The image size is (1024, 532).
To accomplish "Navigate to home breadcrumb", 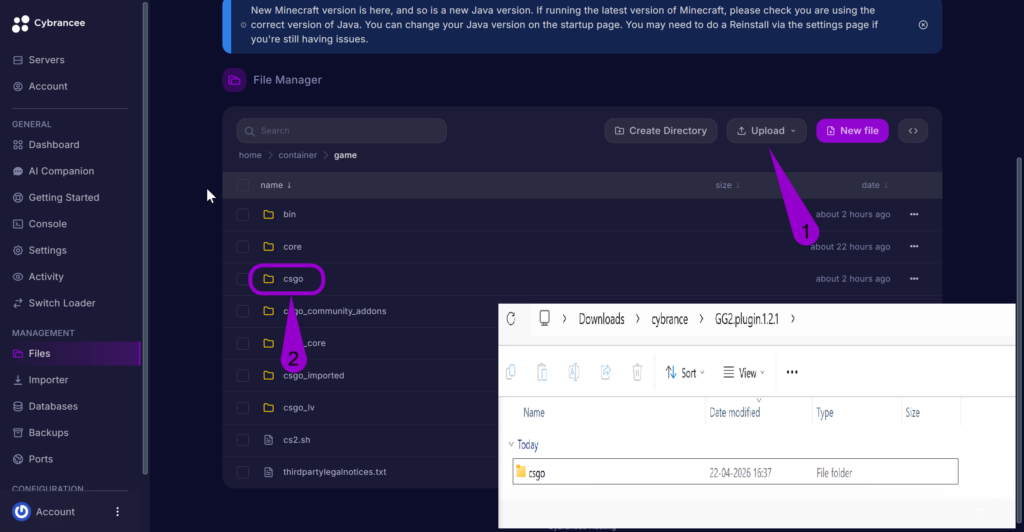I will tap(250, 155).
